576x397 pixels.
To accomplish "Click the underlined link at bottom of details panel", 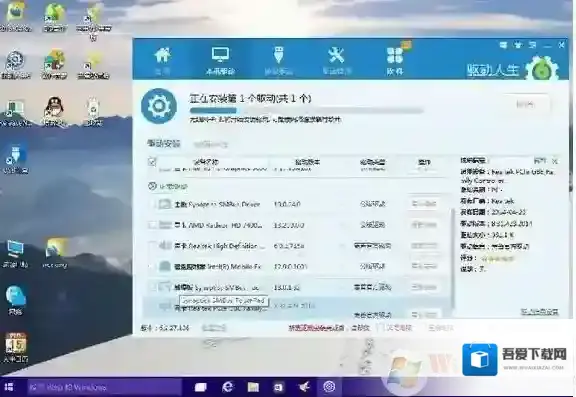I will tap(540, 312).
